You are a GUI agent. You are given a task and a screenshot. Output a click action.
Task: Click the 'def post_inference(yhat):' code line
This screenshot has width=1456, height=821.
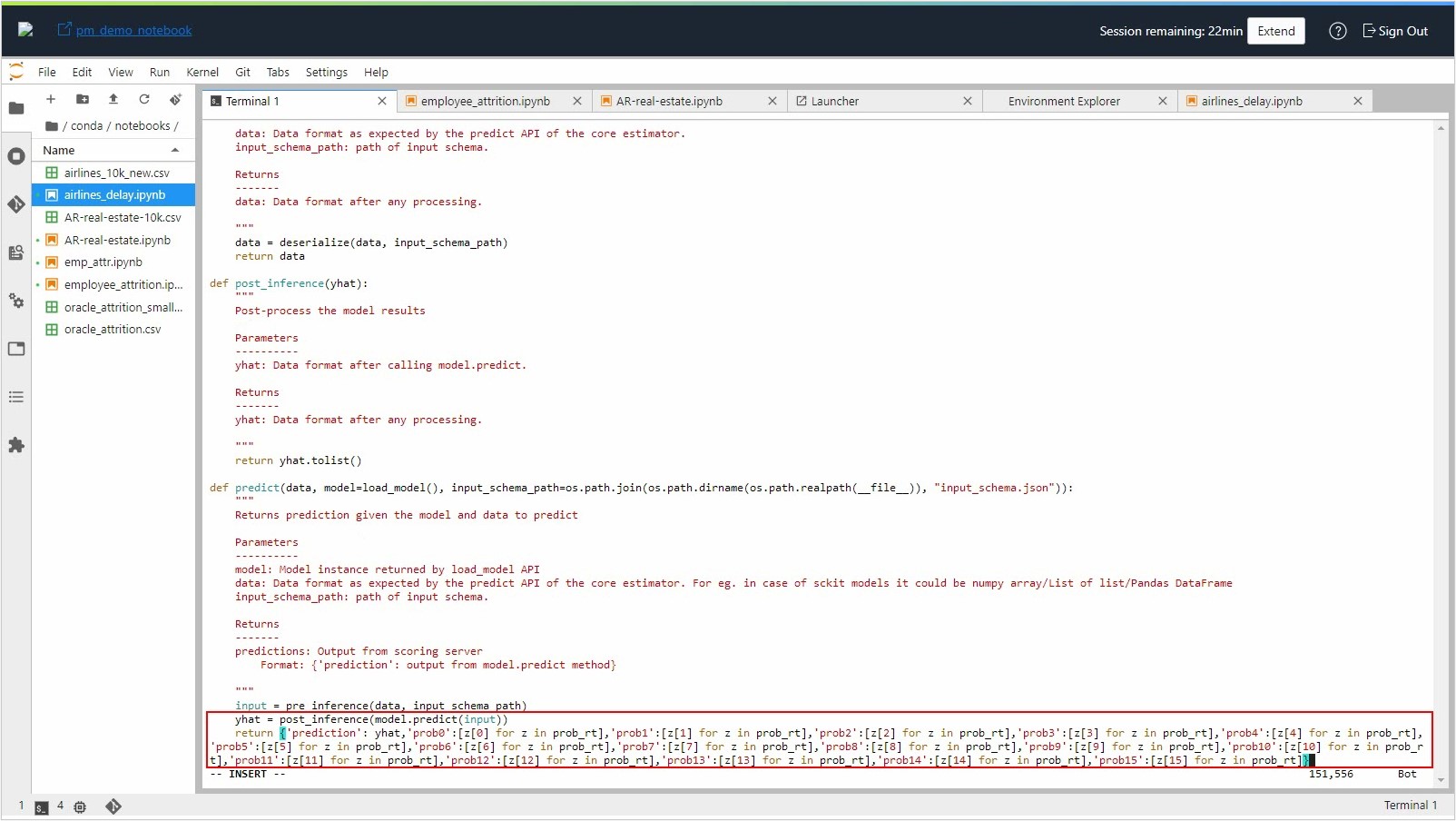tap(289, 283)
